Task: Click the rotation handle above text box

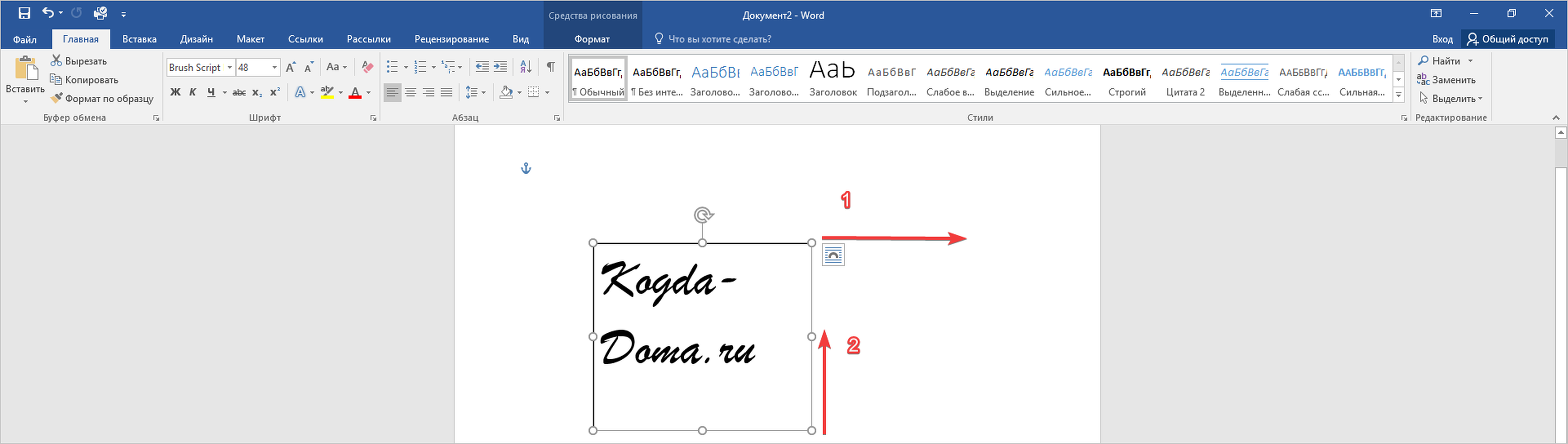Action: coord(703,215)
